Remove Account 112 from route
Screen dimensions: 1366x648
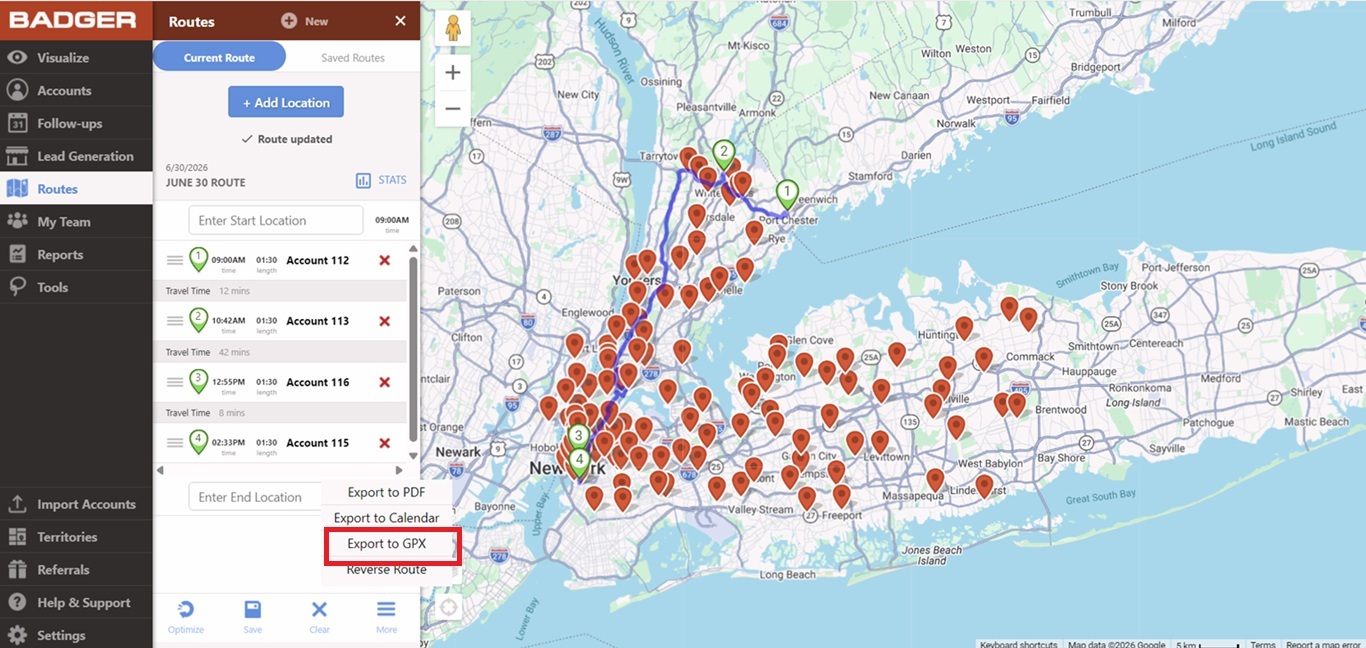coord(385,260)
